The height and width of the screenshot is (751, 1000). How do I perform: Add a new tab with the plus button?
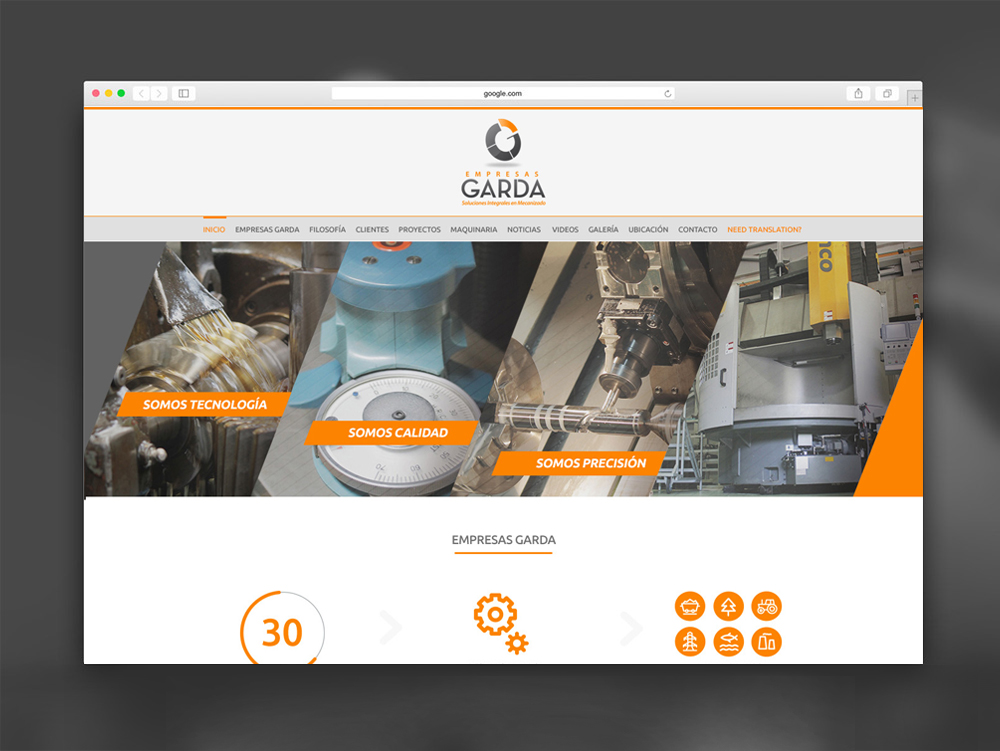point(915,98)
